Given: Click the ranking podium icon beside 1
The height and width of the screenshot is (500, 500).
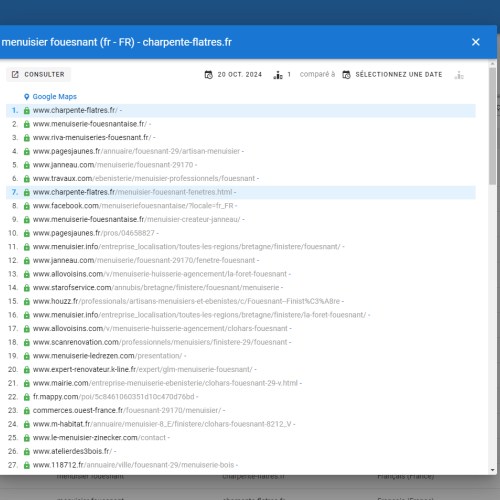Looking at the screenshot, I should [x=278, y=75].
